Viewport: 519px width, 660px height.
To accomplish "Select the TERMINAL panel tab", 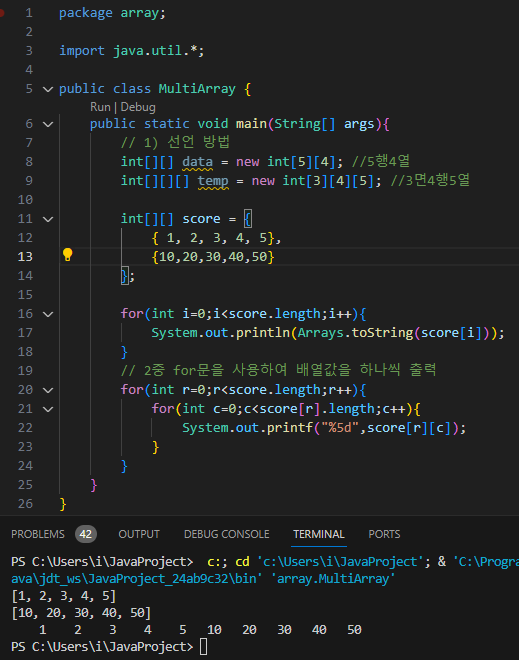I will pyautogui.click(x=319, y=534).
